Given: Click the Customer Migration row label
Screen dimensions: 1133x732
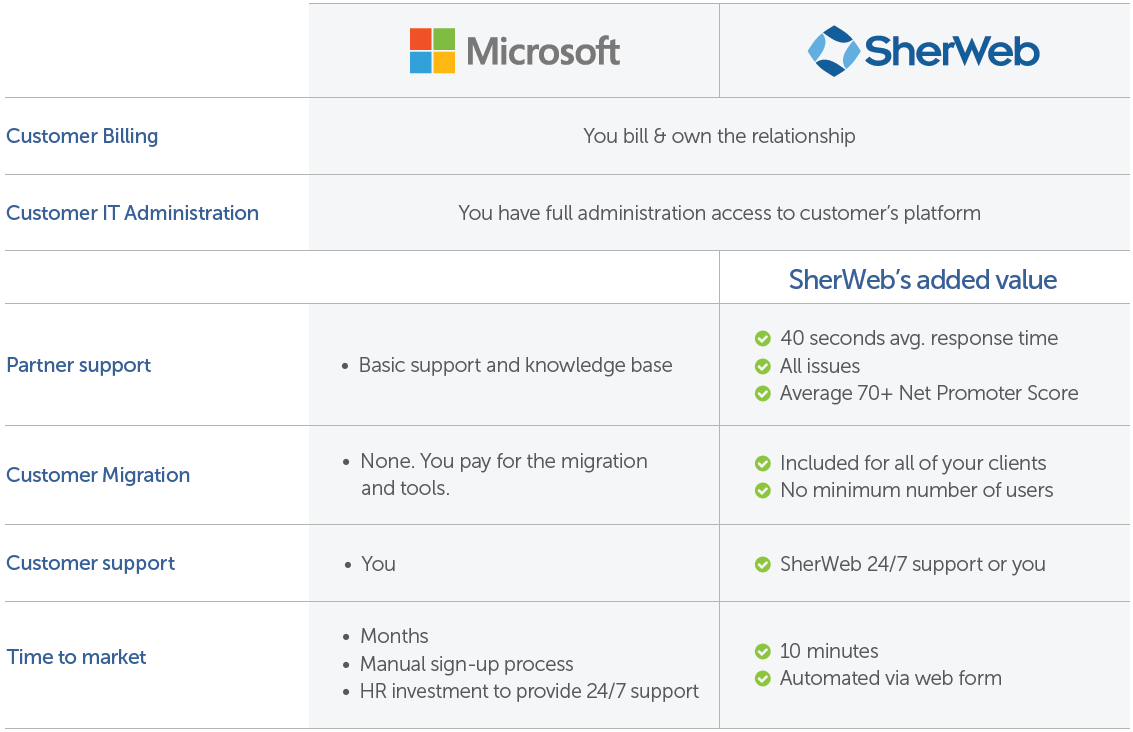Looking at the screenshot, I should [98, 475].
